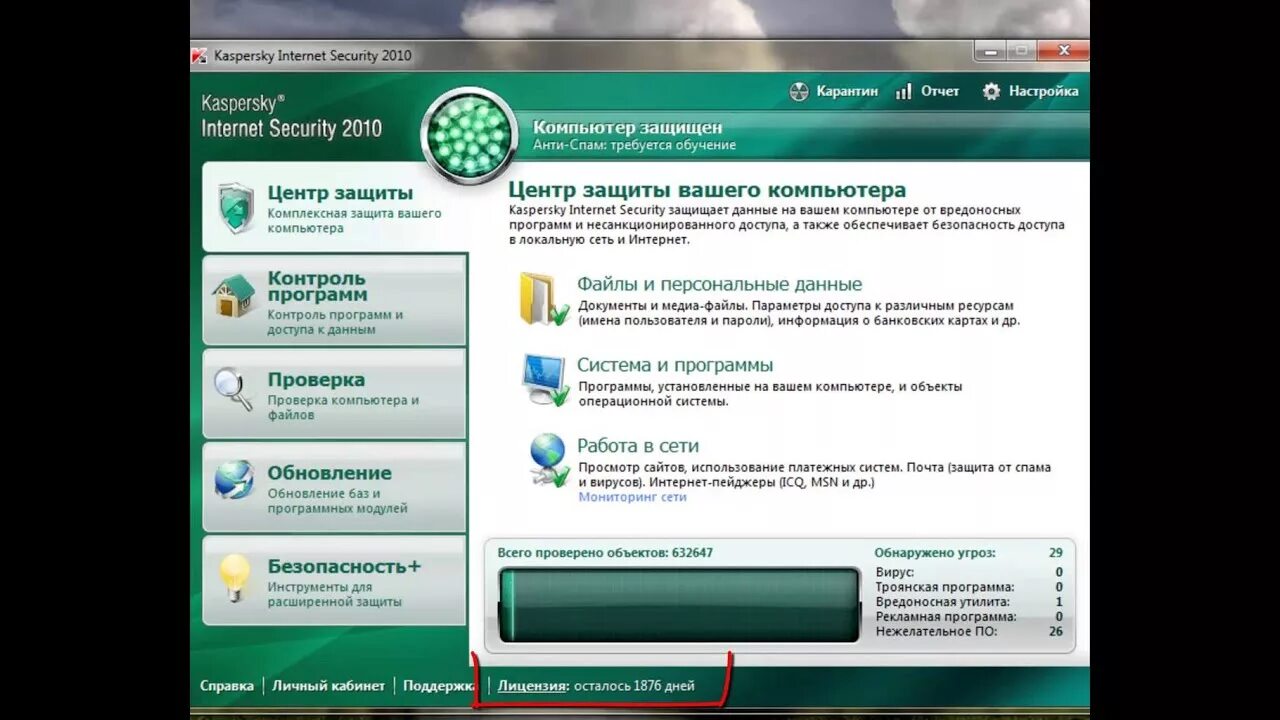Screen dimensions: 1280x720
Task: Click the Файлы и персональные данные heading
Action: point(719,284)
